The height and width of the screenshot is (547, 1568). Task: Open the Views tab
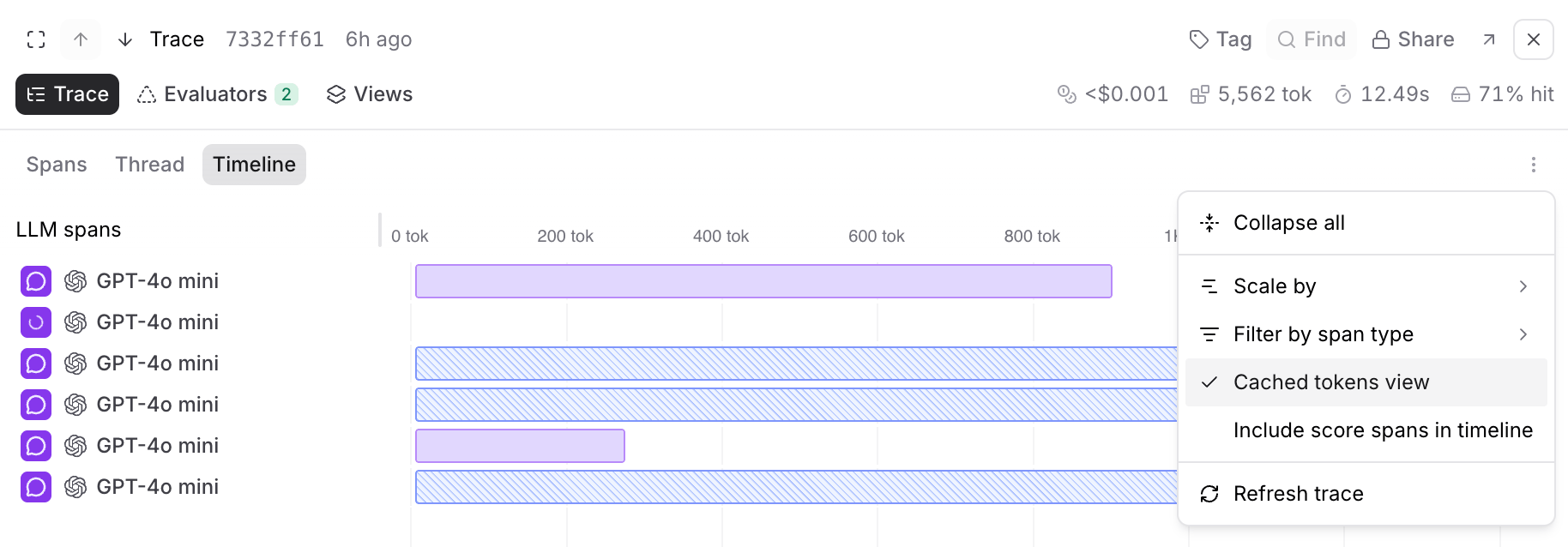[x=370, y=94]
